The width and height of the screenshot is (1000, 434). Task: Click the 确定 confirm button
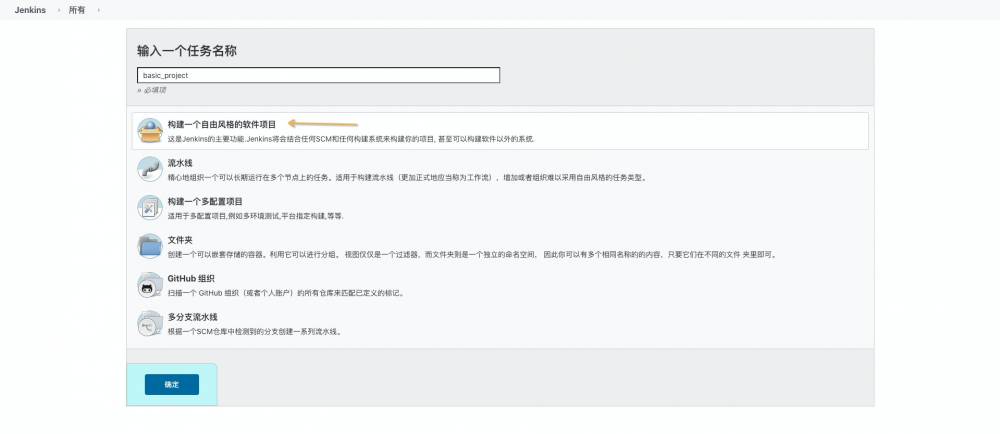[x=172, y=384]
